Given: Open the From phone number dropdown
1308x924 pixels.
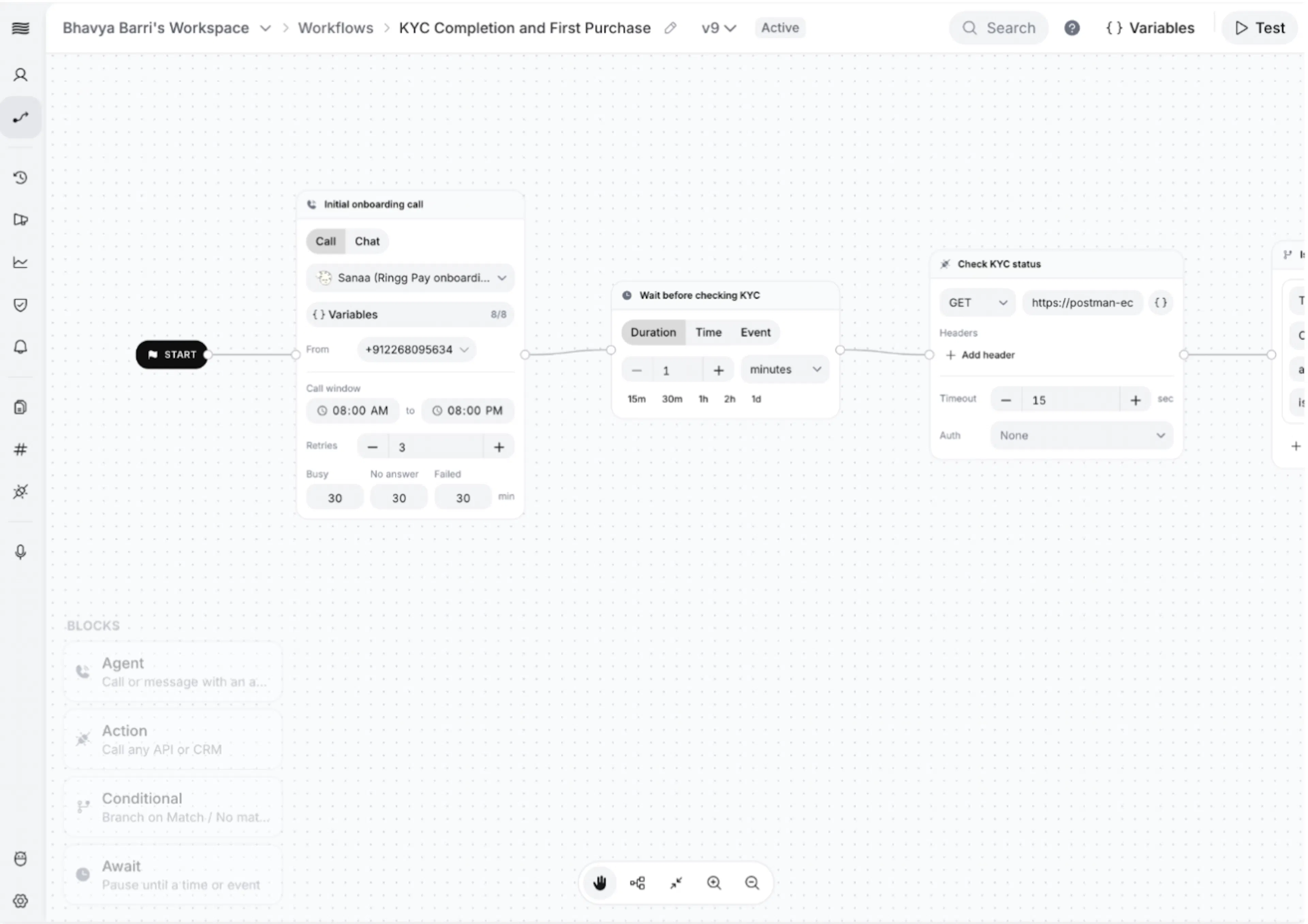Looking at the screenshot, I should (417, 350).
